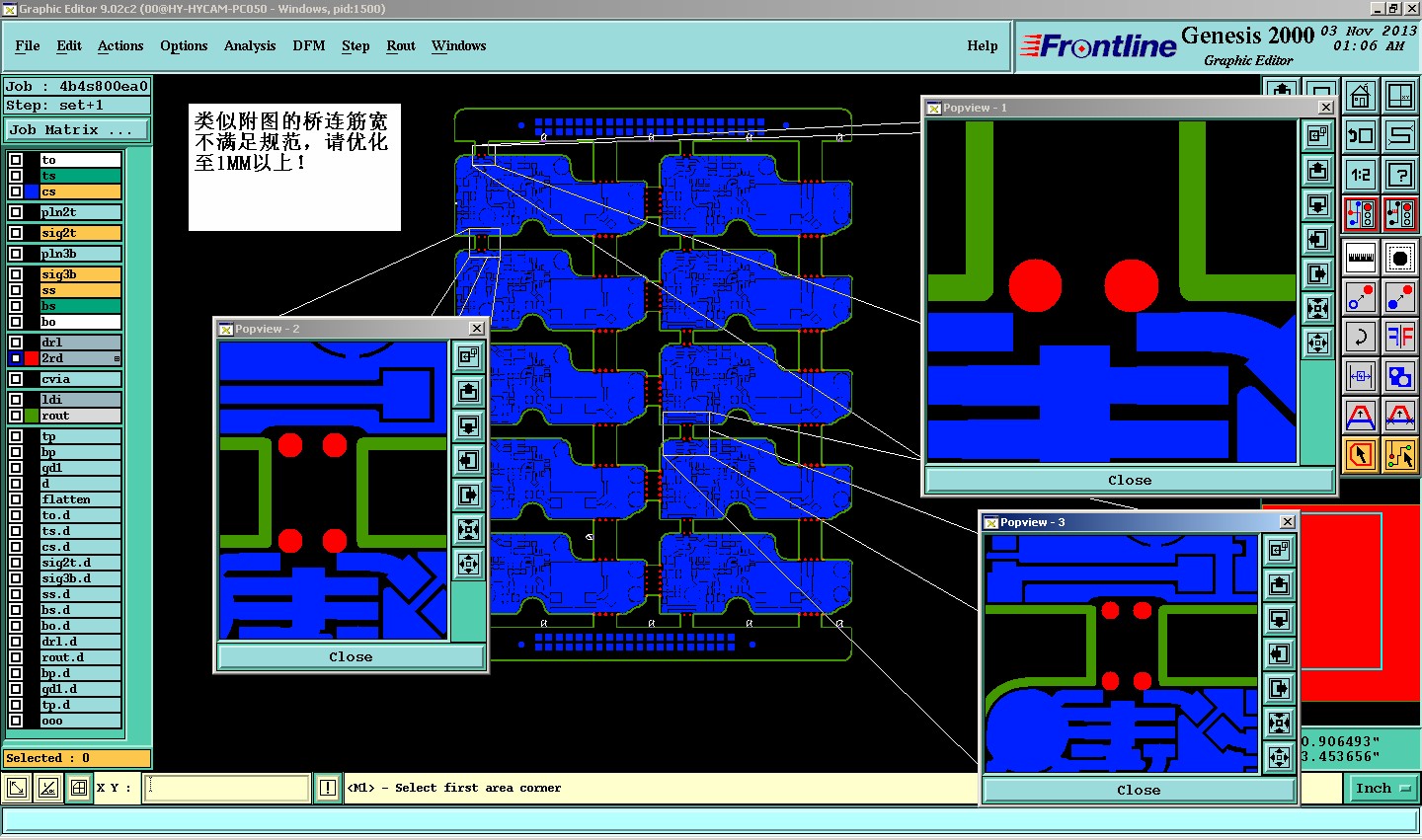Toggle the checkbox for layer rout
1422x840 pixels.
16,416
